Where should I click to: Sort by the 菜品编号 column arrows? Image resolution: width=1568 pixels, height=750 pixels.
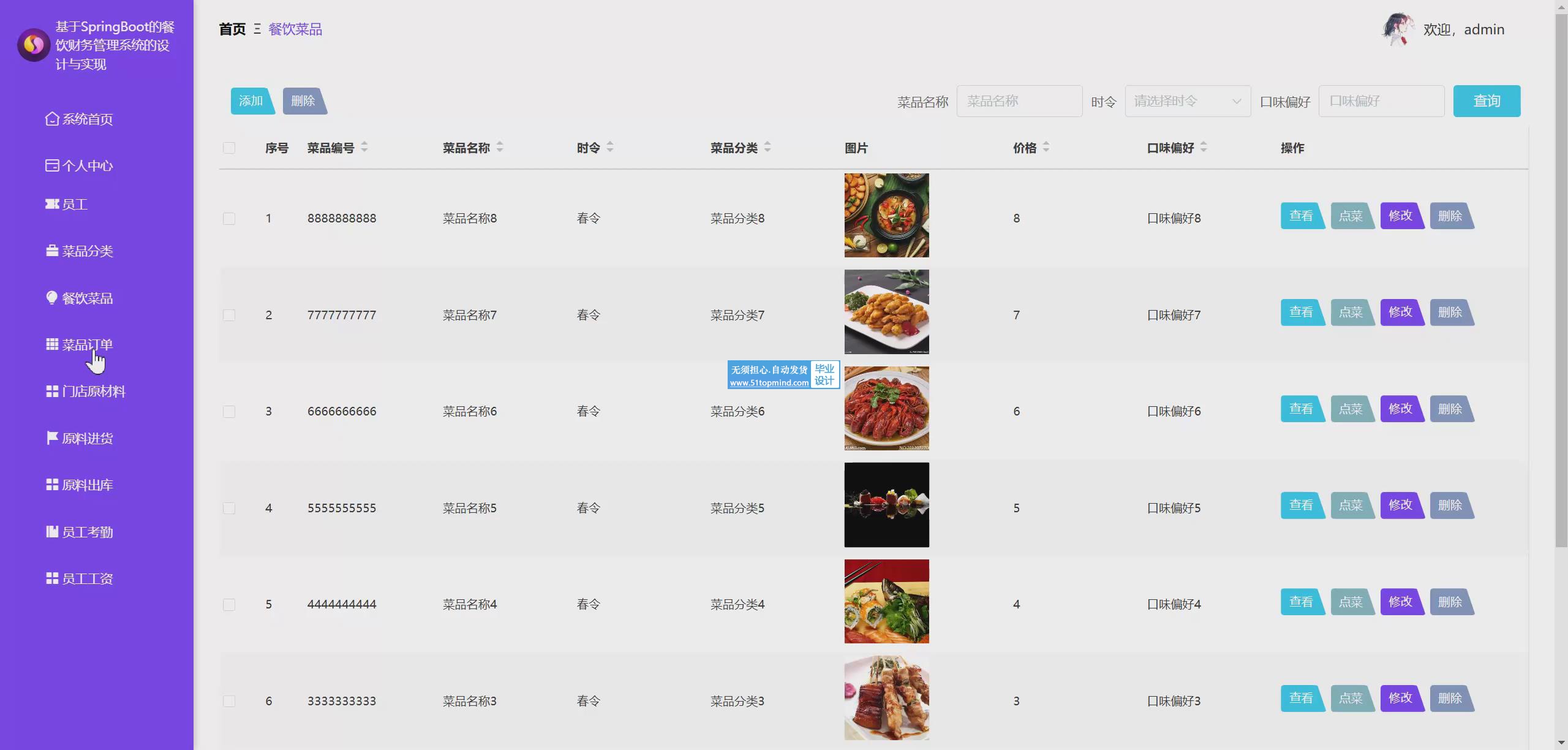(x=364, y=147)
